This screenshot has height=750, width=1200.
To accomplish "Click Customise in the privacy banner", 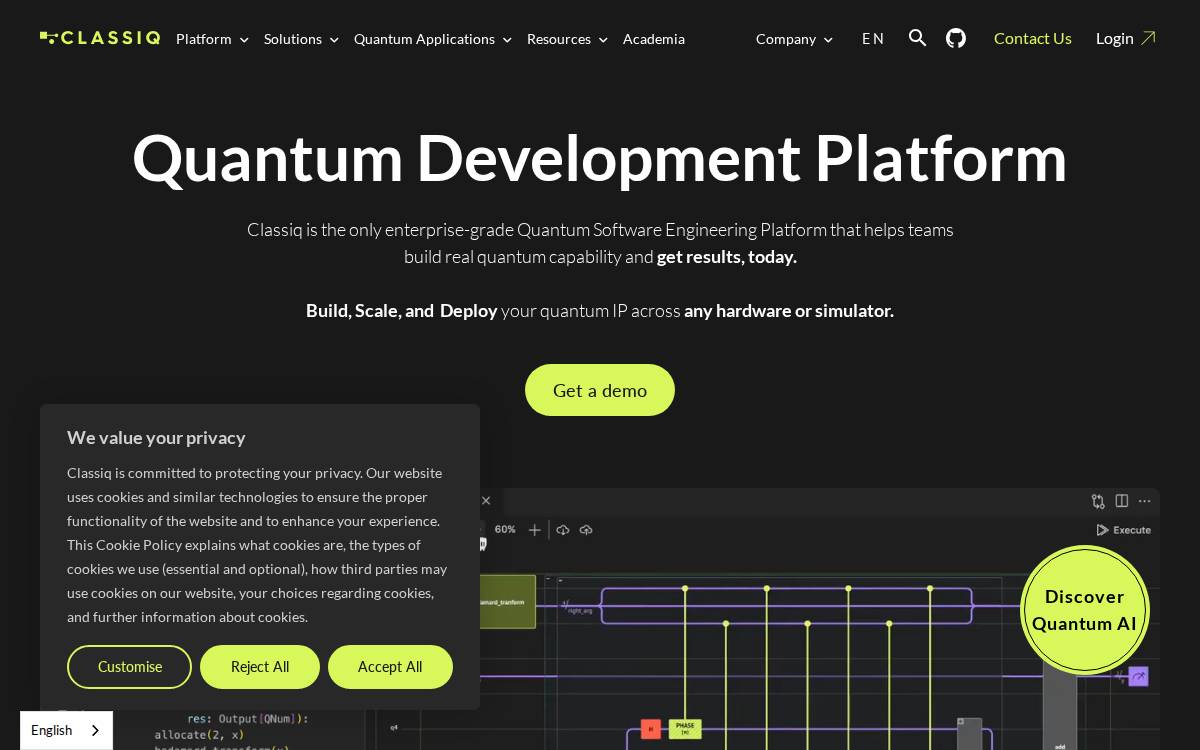I will pyautogui.click(x=129, y=667).
